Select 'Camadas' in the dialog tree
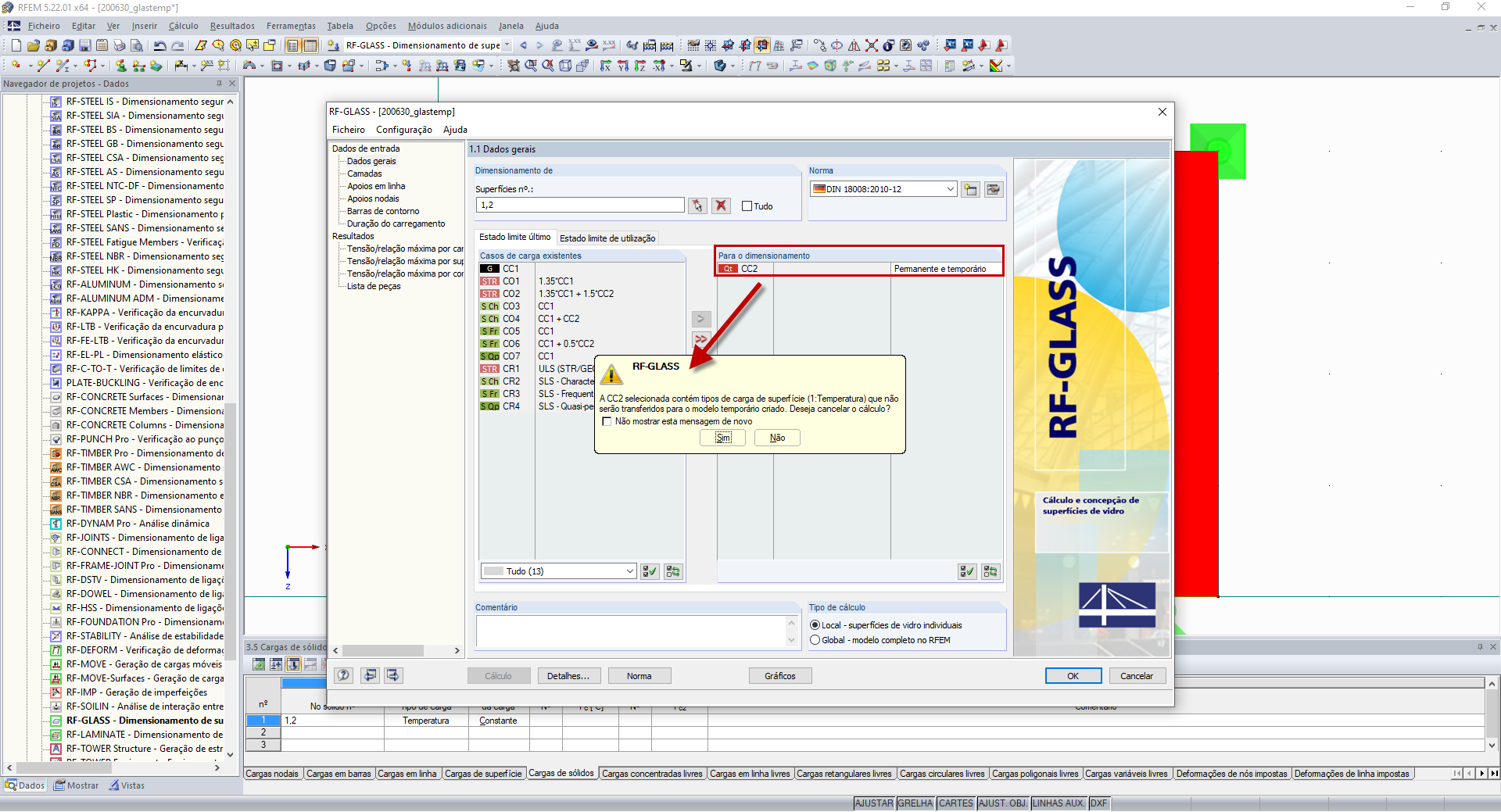 [364, 173]
